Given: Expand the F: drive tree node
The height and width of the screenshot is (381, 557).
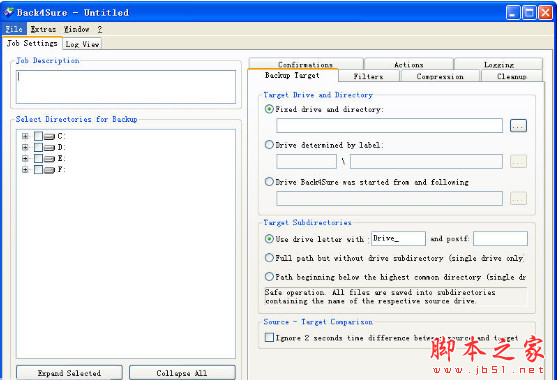Looking at the screenshot, I should click(x=25, y=170).
